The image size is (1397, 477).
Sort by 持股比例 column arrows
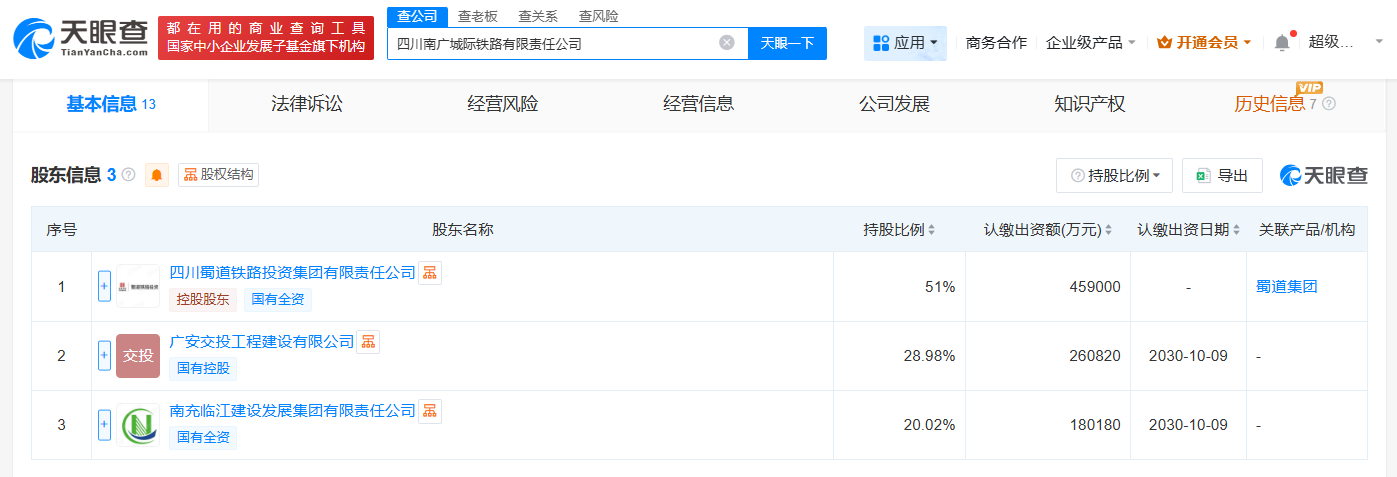click(x=932, y=230)
